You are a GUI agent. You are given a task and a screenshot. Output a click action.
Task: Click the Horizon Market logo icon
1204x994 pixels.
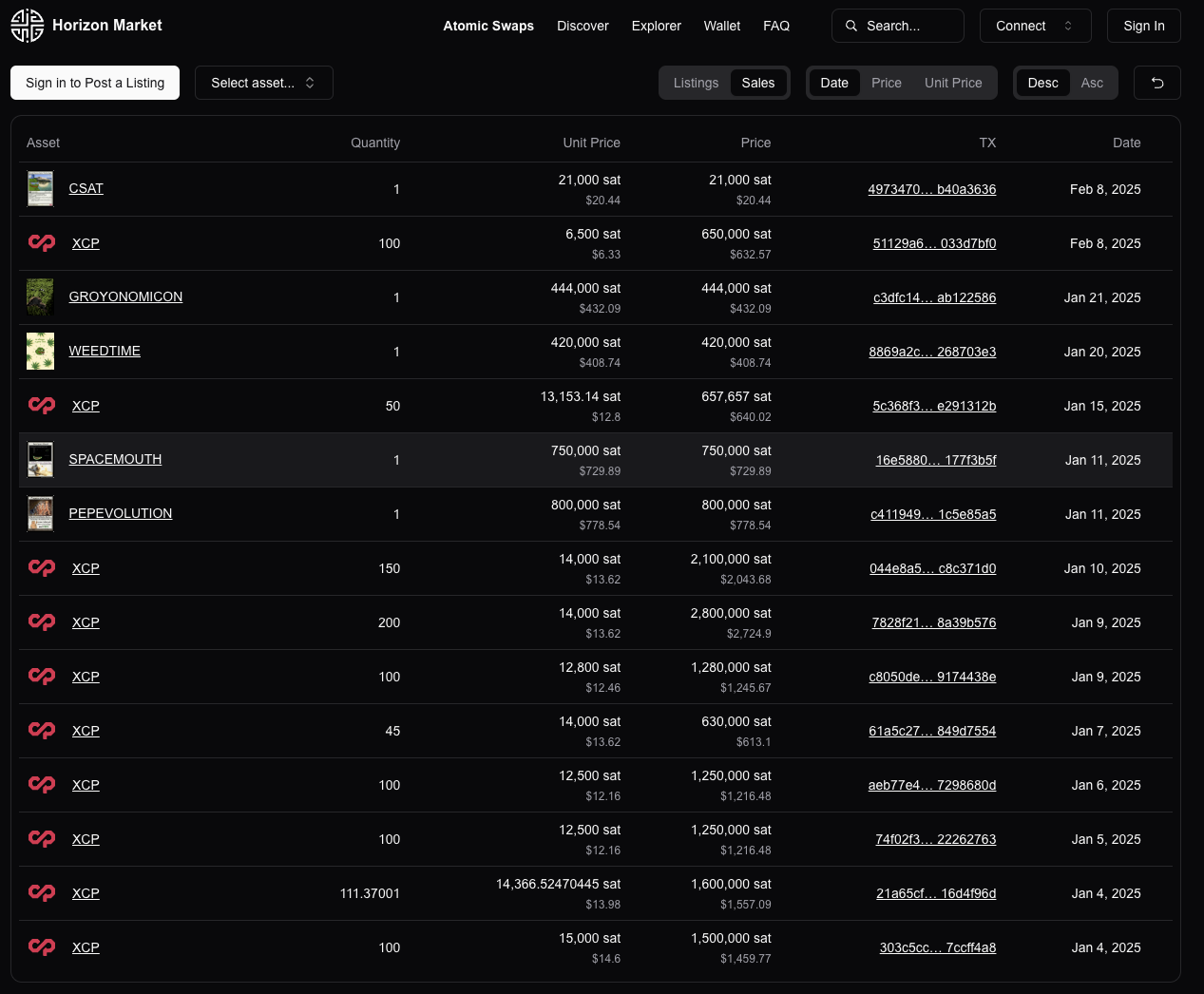[28, 26]
